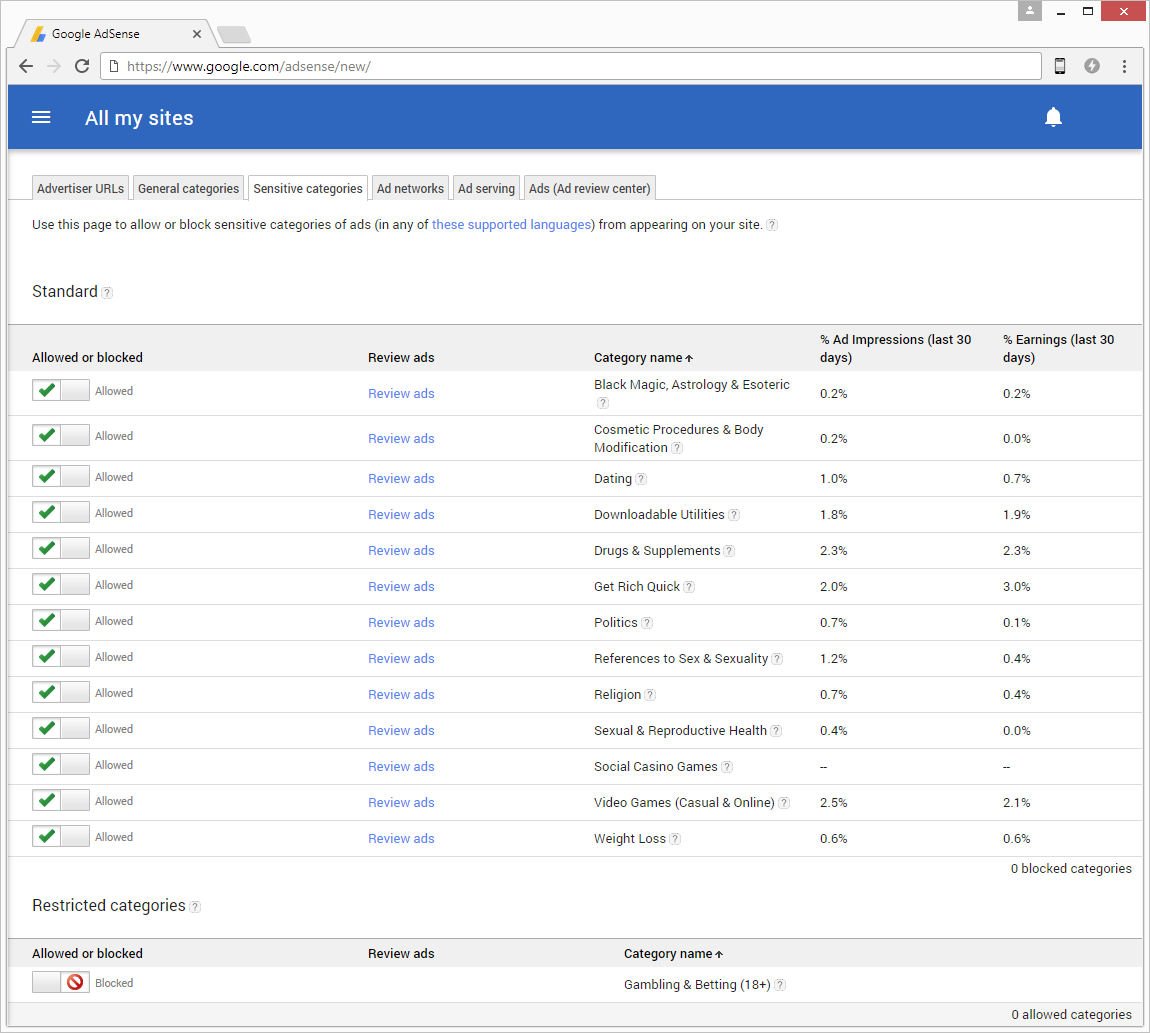1150x1033 pixels.
Task: Toggle Allowed switch for Get Rich Quick
Action: click(61, 584)
